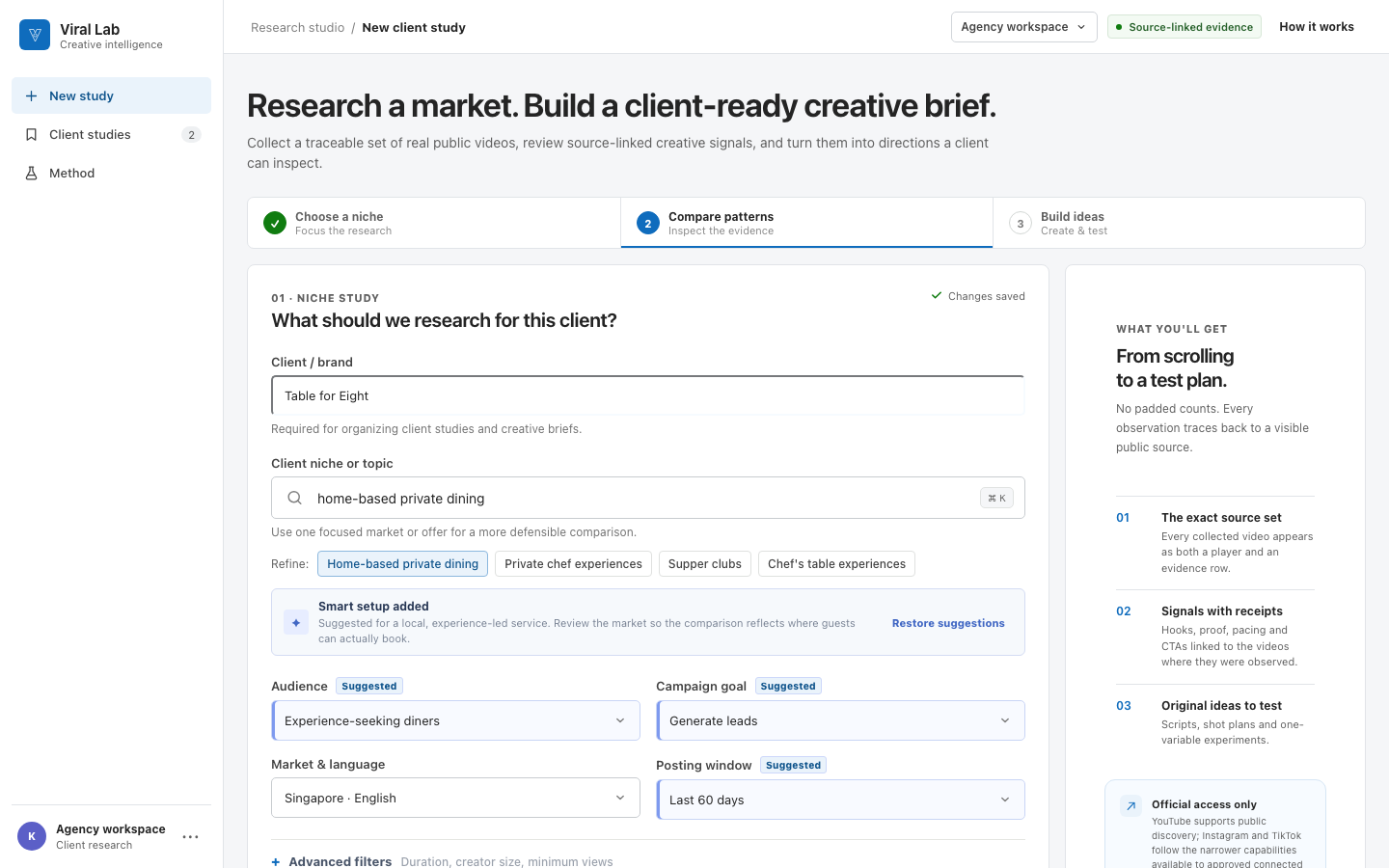The image size is (1389, 868).
Task: Click the flask icon beside Method
Action: point(31,174)
